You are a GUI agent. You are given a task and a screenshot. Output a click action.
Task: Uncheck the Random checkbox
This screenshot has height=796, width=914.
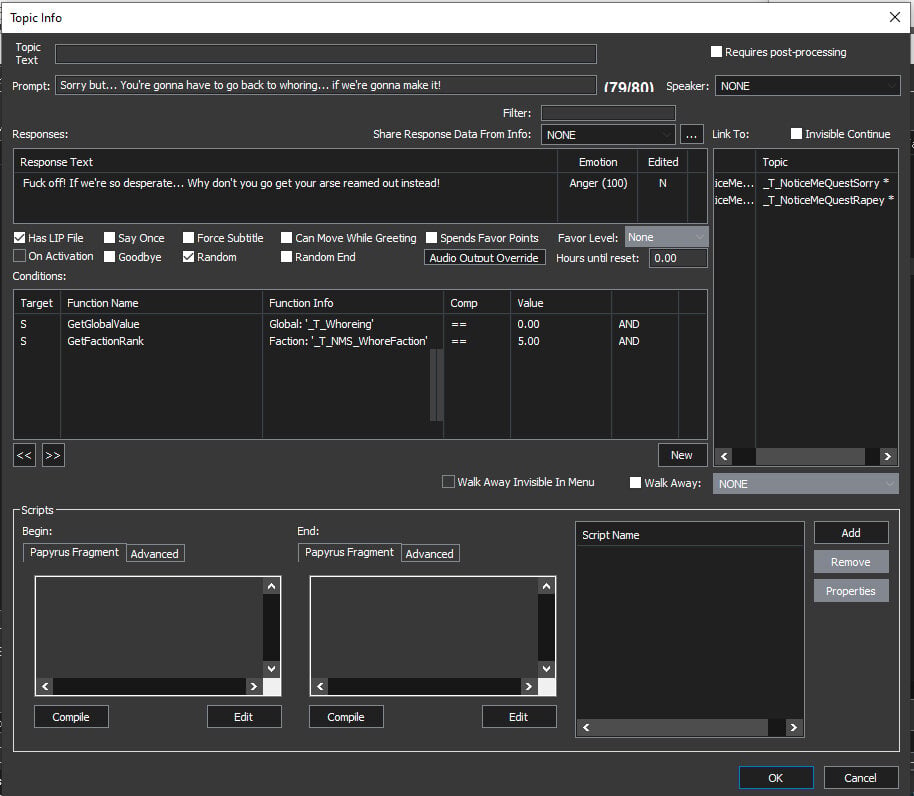click(x=188, y=257)
